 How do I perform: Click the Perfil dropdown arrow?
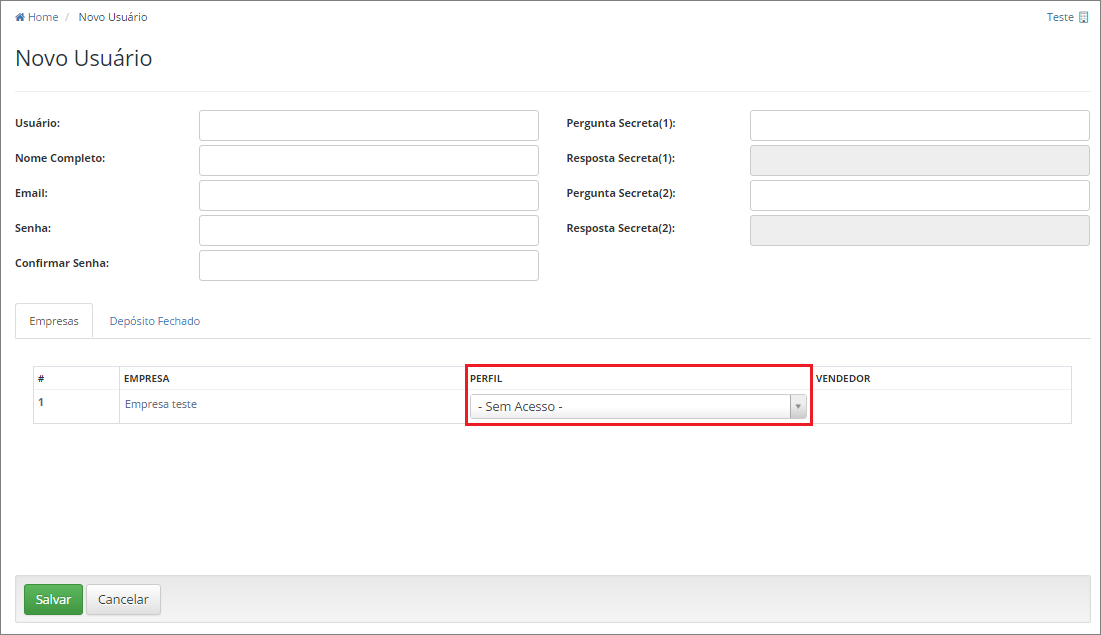798,406
